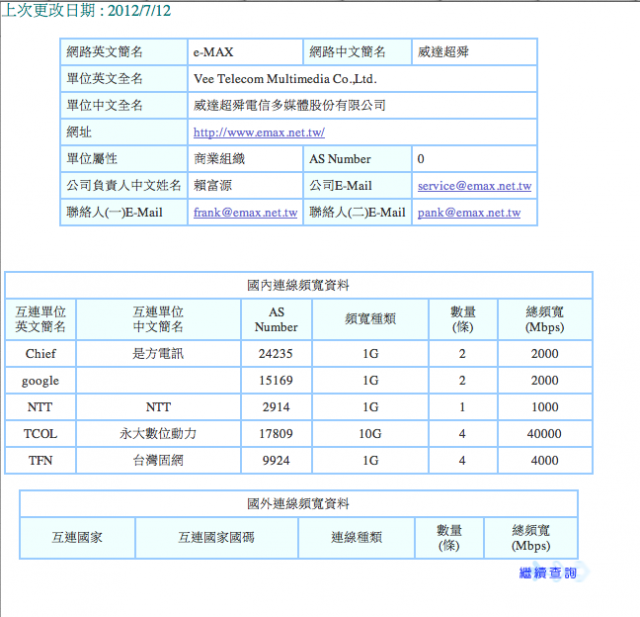The width and height of the screenshot is (640, 617).
Task: Click the Vee Telecom Multimedia Co.,Ltd. text
Action: pyautogui.click(x=285, y=79)
